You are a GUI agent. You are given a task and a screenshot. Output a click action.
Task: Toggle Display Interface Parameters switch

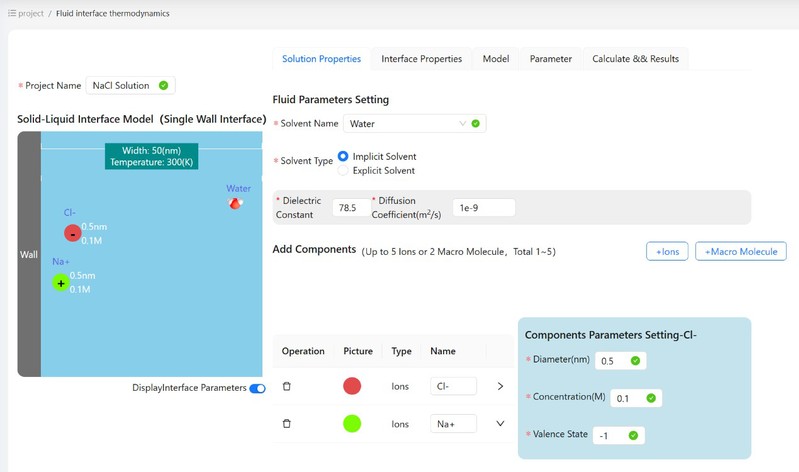pos(257,388)
